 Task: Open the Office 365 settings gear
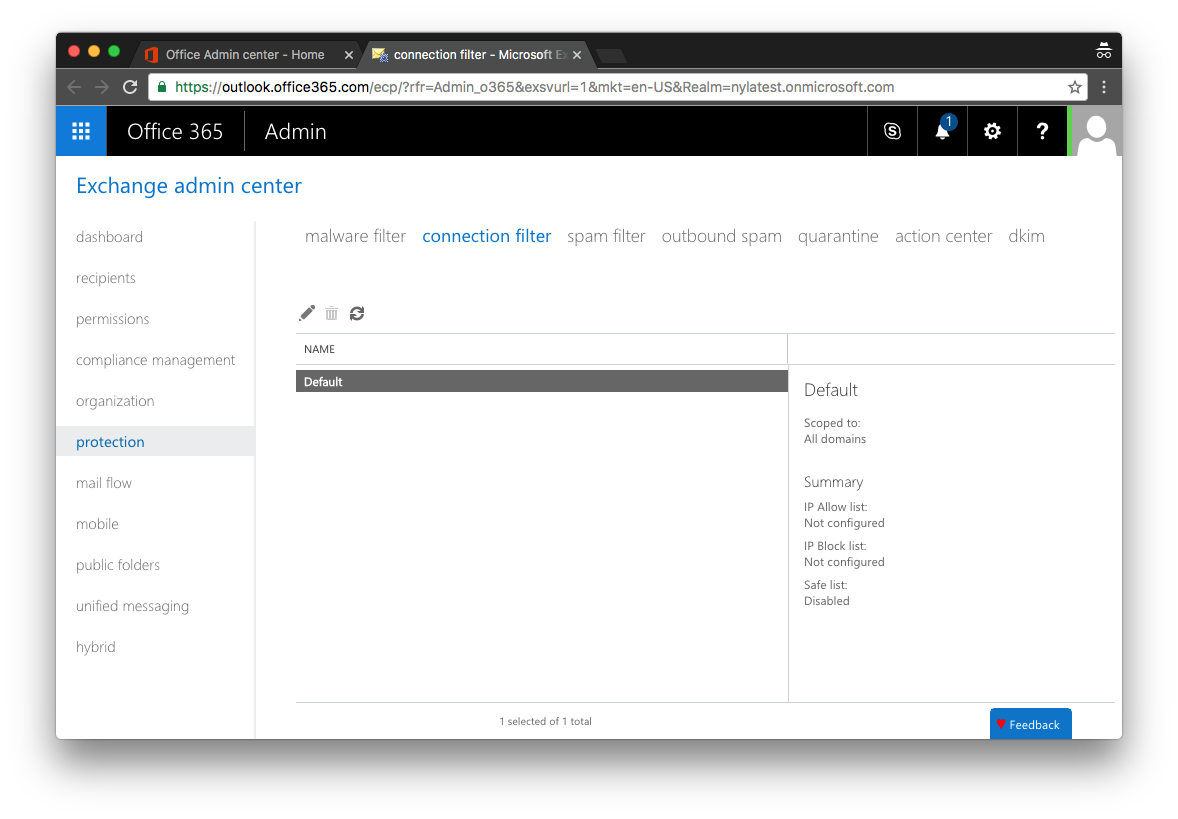991,131
